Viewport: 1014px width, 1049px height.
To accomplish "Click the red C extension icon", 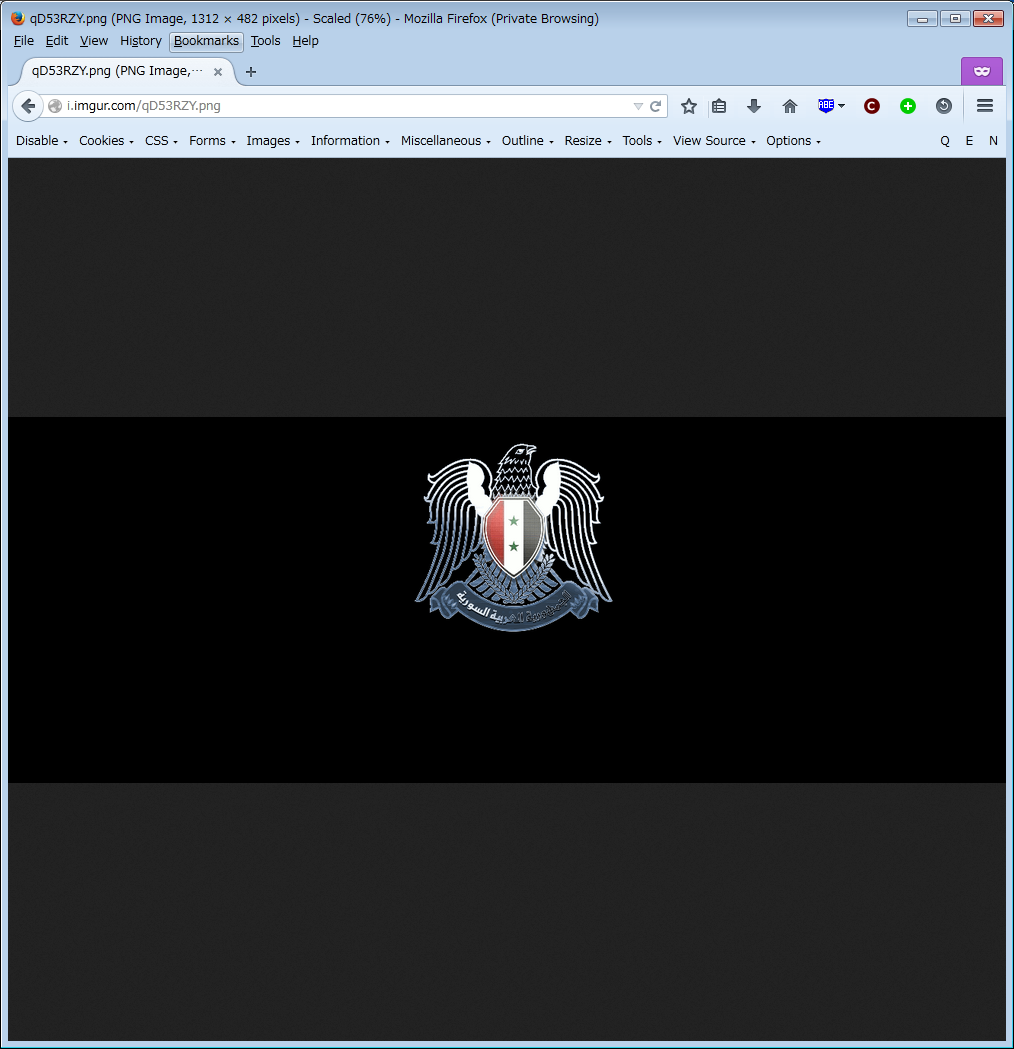I will tap(872, 106).
